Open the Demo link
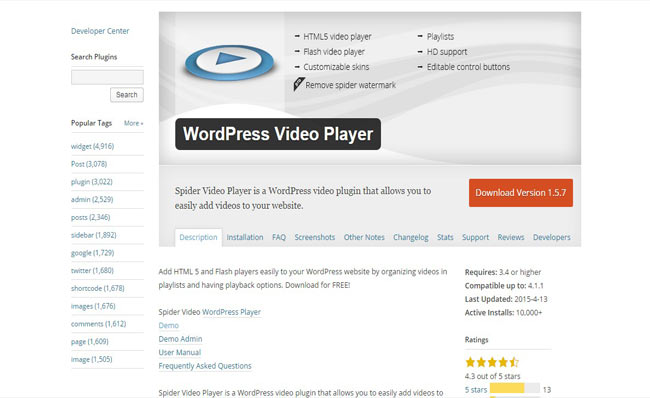650x398 pixels. (x=169, y=326)
